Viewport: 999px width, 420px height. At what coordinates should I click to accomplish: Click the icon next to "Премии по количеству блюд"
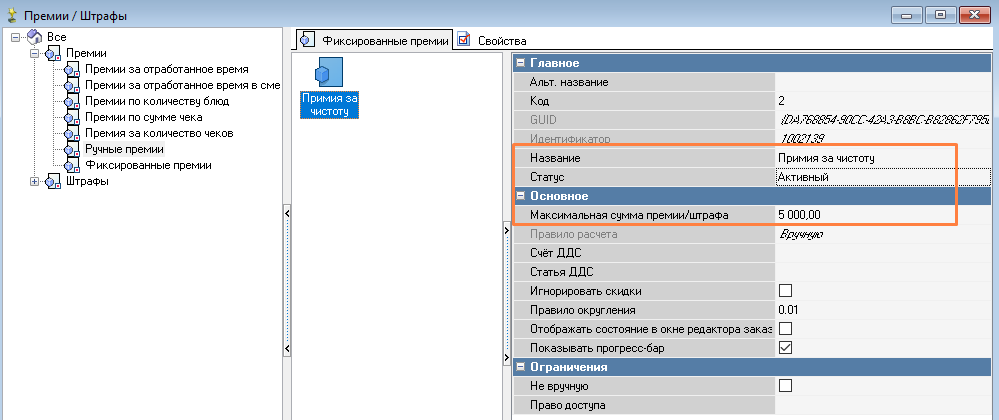point(71,101)
